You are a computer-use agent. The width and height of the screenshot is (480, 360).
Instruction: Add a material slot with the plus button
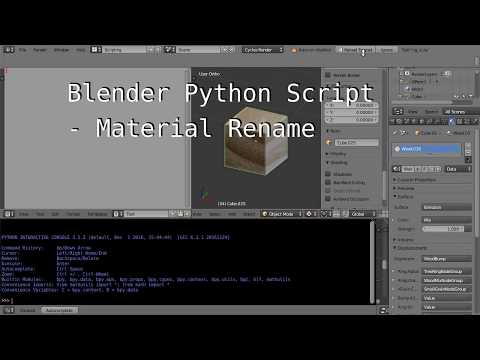click(468, 146)
